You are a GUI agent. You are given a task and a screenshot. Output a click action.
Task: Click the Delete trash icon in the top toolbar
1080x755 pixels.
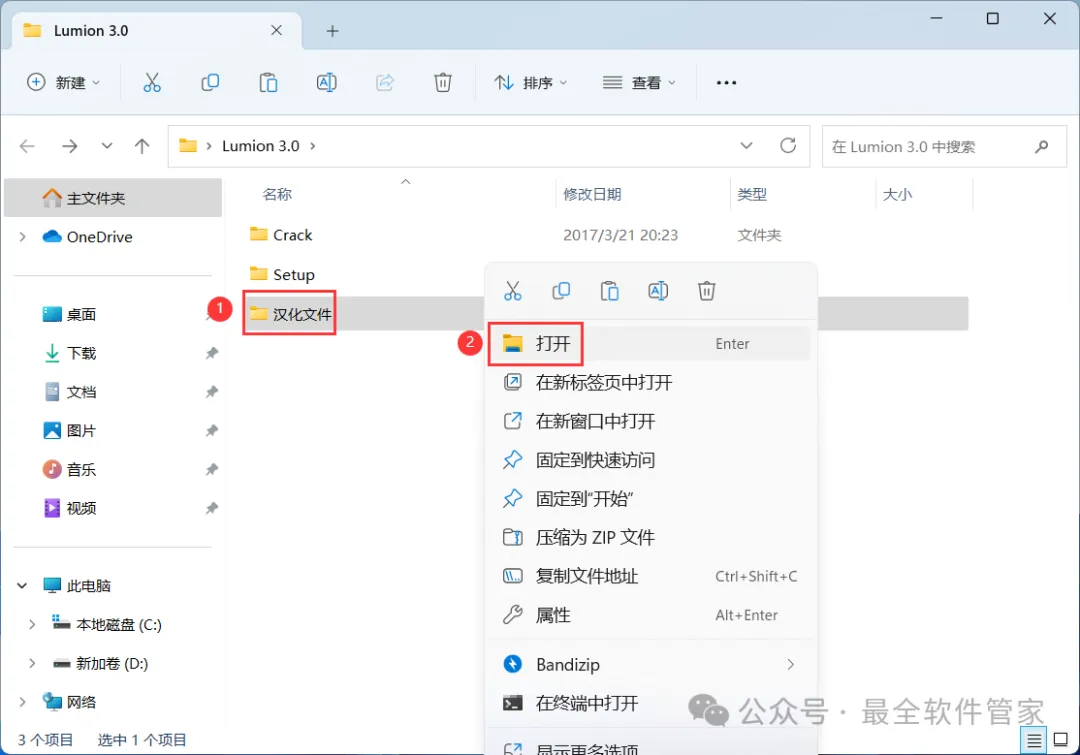(x=443, y=83)
